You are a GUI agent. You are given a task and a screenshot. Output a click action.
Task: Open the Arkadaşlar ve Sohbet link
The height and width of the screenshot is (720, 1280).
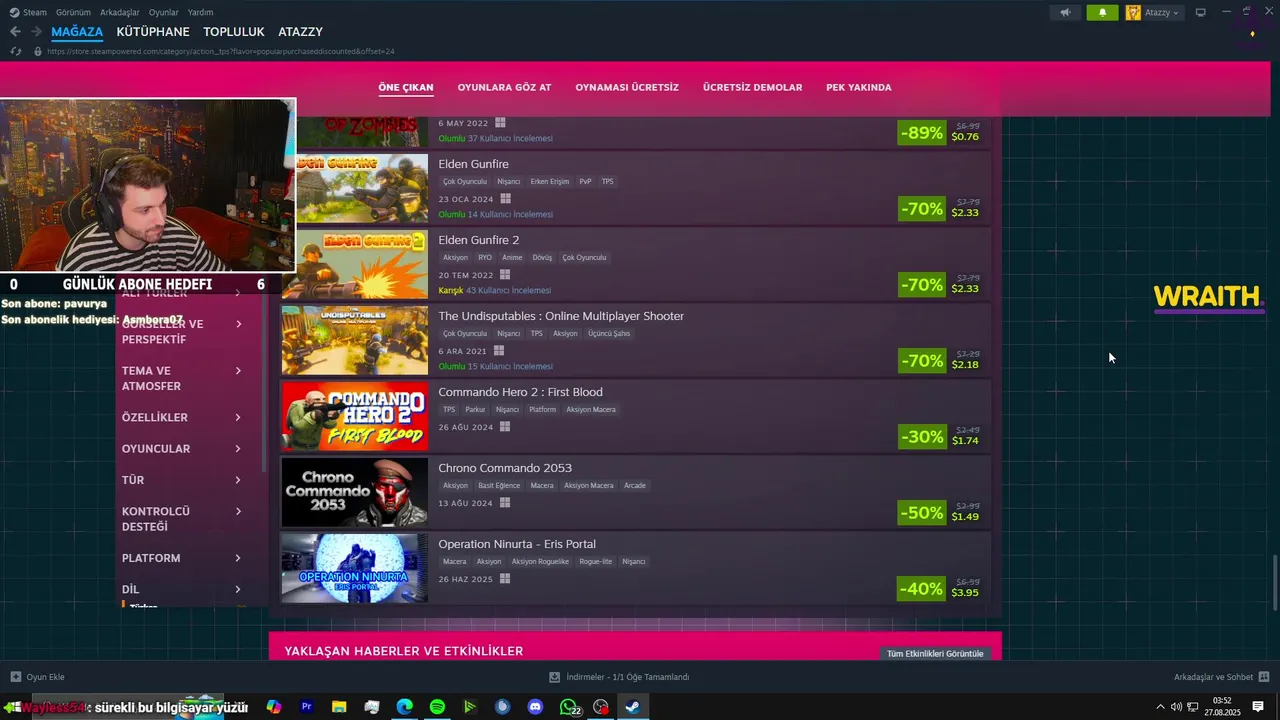1213,677
